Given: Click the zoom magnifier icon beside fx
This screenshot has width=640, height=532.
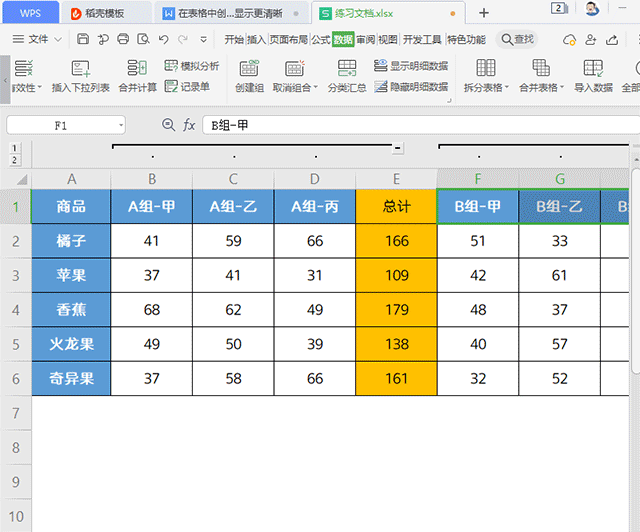Looking at the screenshot, I should pyautogui.click(x=168, y=125).
